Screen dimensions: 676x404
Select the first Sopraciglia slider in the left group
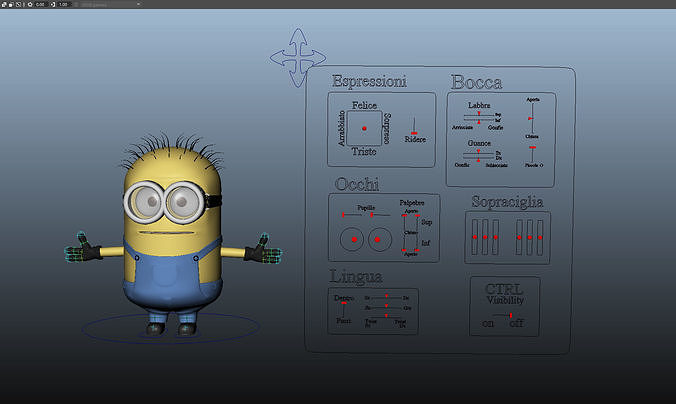coord(475,237)
